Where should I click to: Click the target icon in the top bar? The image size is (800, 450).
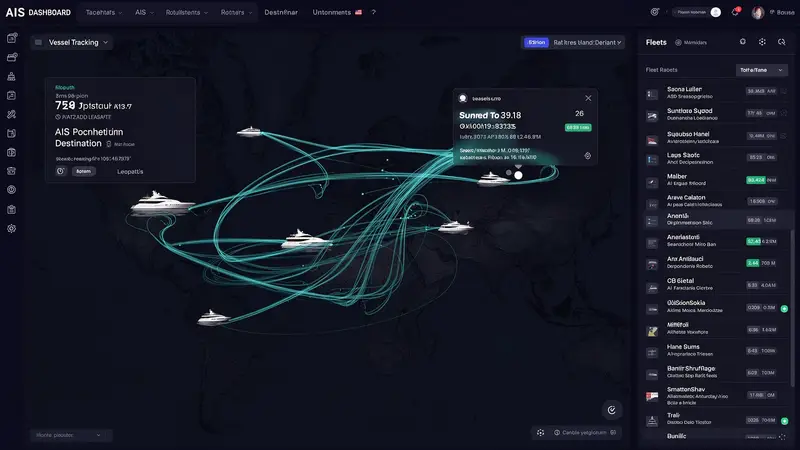point(655,12)
